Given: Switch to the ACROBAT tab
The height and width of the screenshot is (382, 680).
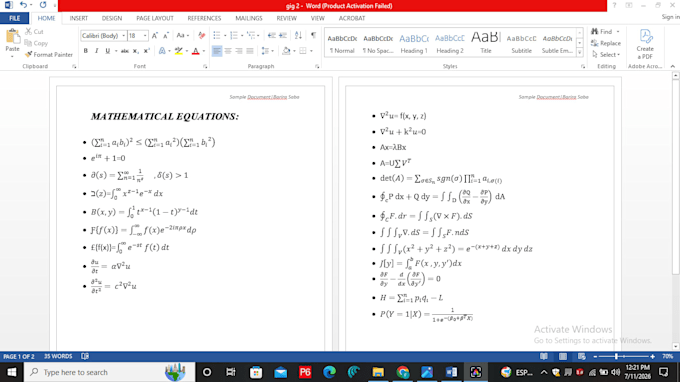Looking at the screenshot, I should 352,18.
